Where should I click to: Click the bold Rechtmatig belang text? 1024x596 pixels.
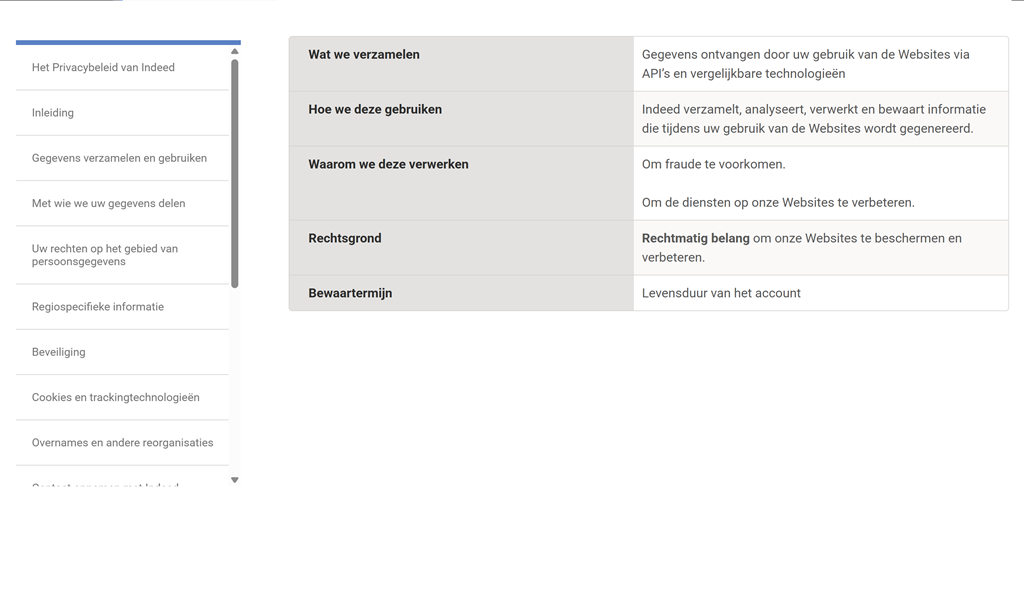(695, 239)
